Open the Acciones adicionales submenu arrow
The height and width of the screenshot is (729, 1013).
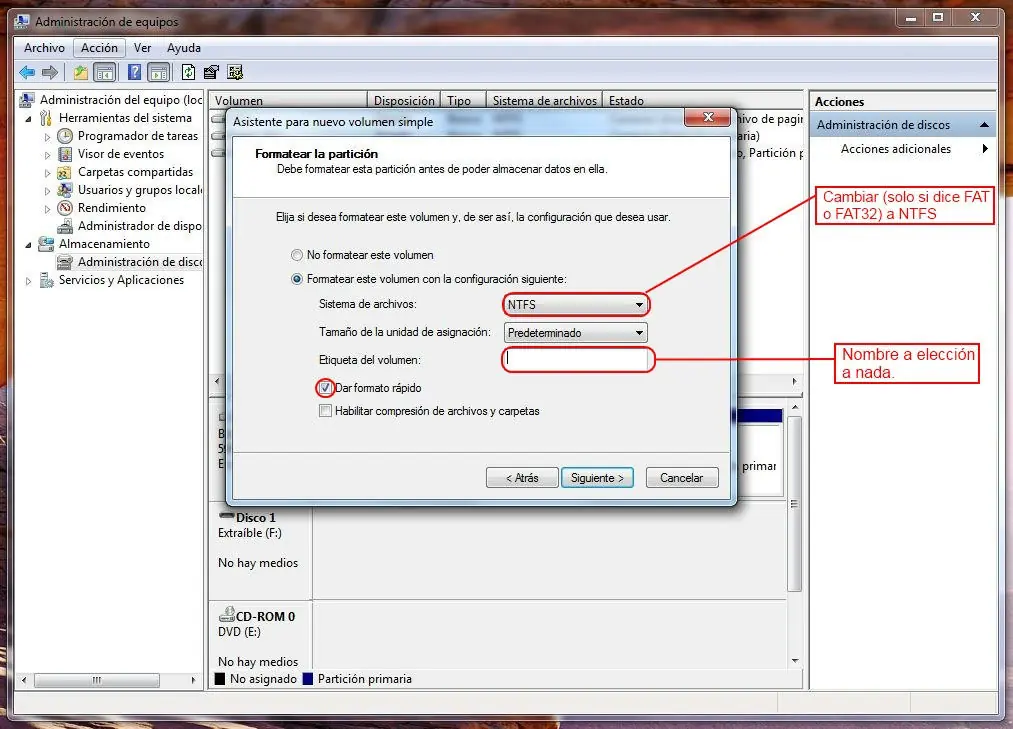[x=985, y=149]
